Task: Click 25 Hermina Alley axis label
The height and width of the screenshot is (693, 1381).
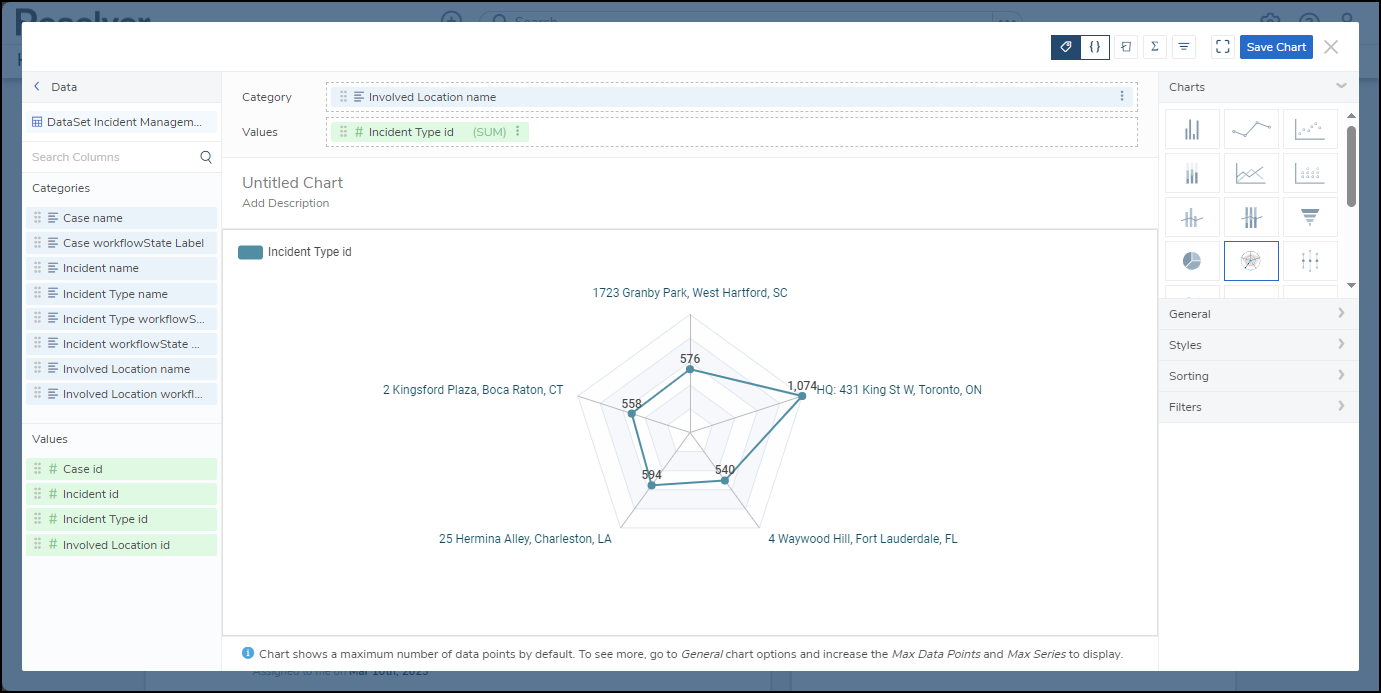Action: (525, 538)
